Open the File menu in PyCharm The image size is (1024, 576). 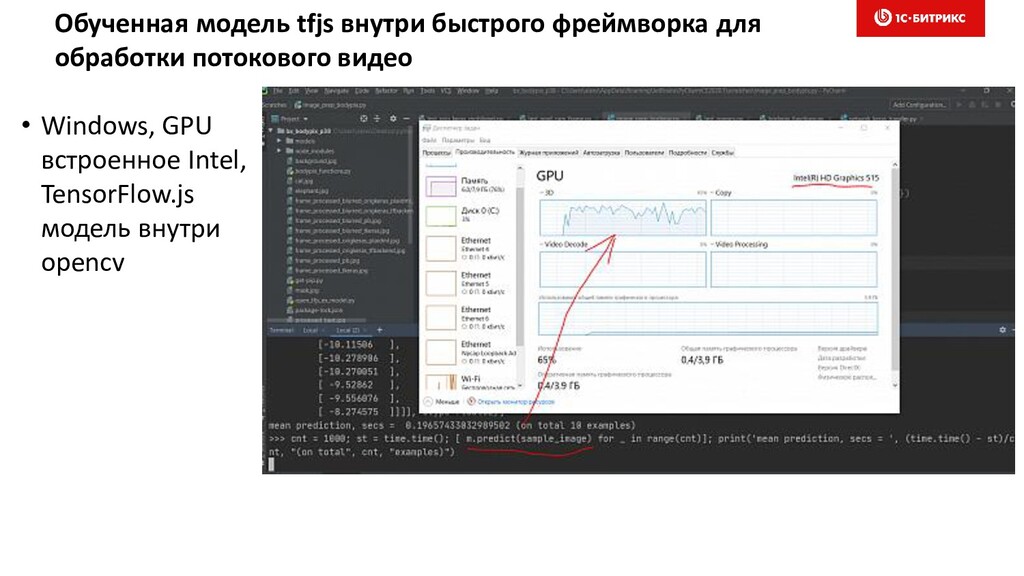click(x=278, y=91)
